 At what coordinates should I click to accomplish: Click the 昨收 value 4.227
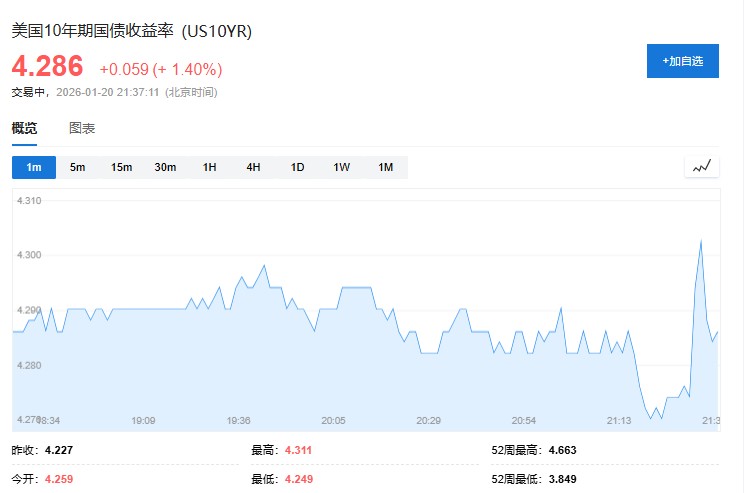click(60, 450)
